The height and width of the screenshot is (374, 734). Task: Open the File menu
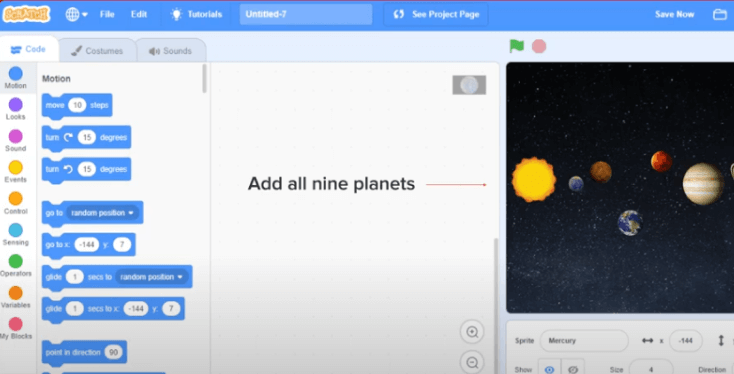107,15
